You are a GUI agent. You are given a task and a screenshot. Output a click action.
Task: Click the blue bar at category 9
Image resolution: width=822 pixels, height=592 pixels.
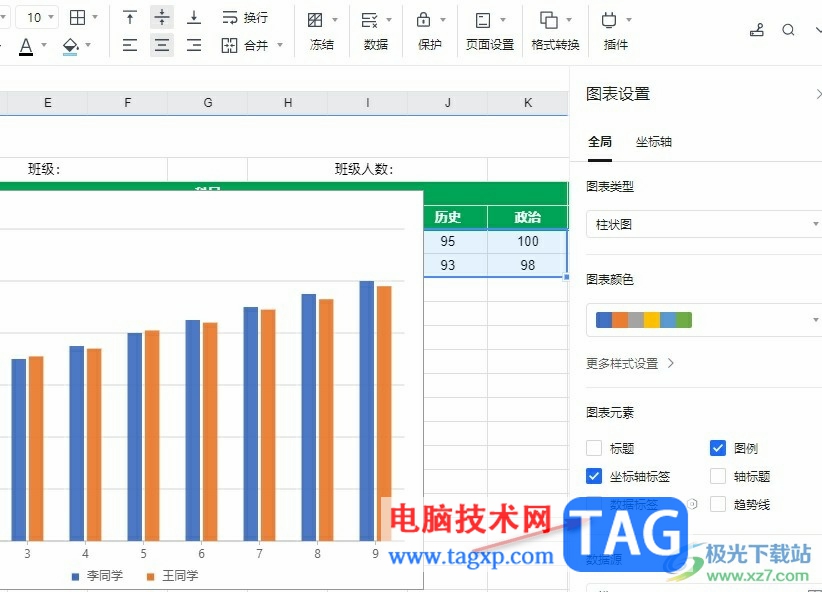(366, 411)
